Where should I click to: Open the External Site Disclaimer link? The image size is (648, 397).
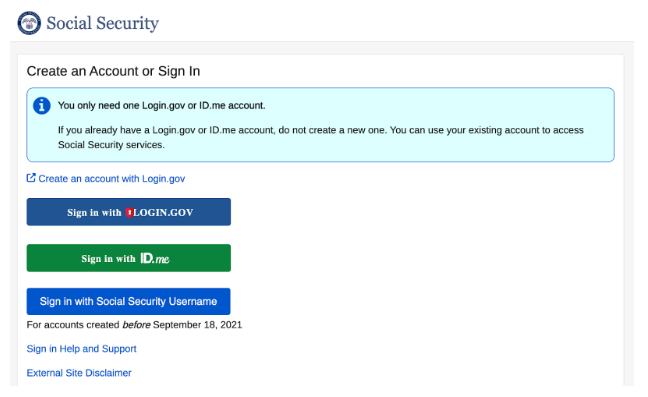[79, 373]
